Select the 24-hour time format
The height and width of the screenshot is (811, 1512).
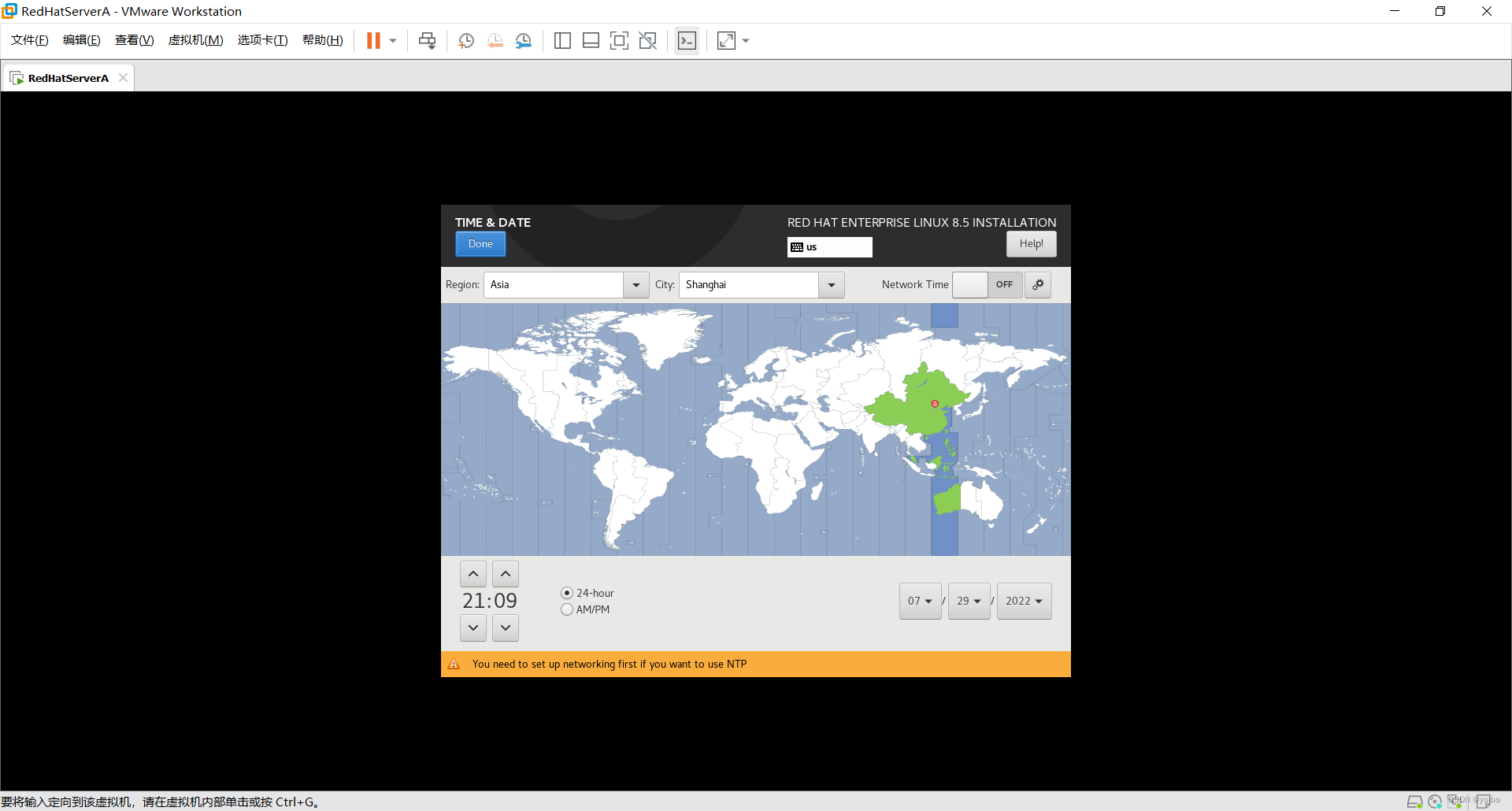(587, 593)
